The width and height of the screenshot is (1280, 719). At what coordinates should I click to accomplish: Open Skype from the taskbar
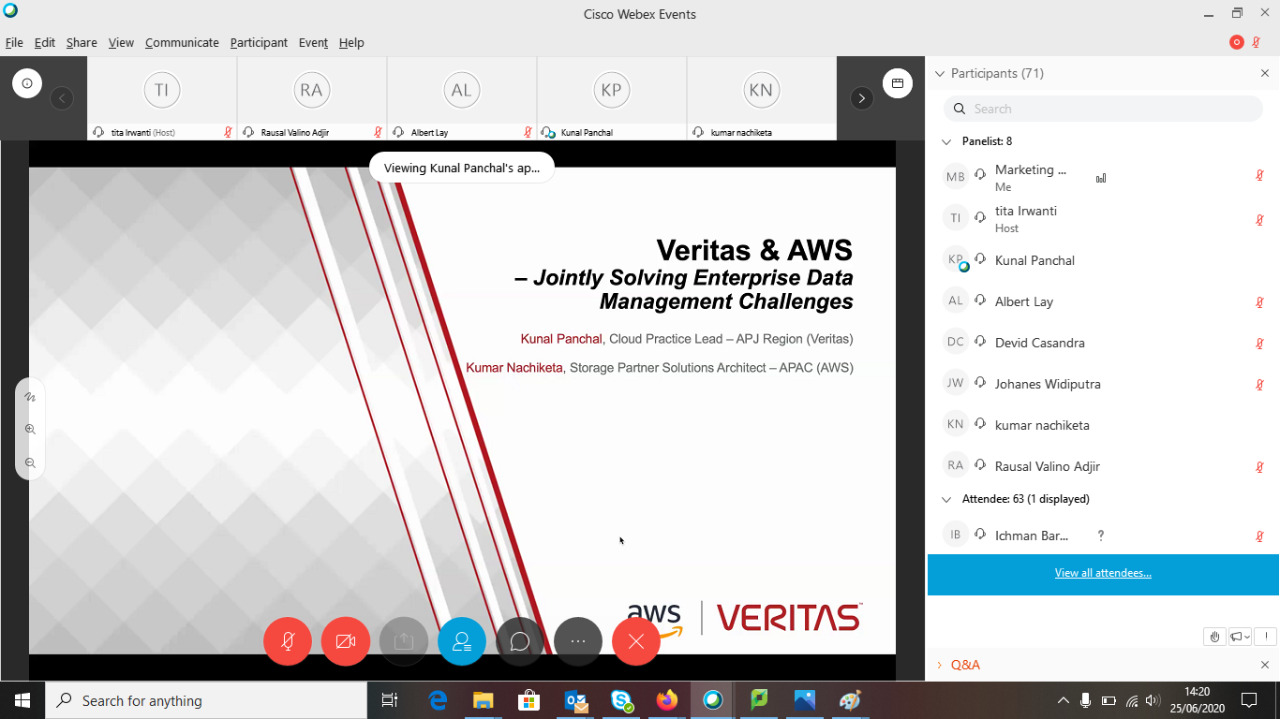622,700
